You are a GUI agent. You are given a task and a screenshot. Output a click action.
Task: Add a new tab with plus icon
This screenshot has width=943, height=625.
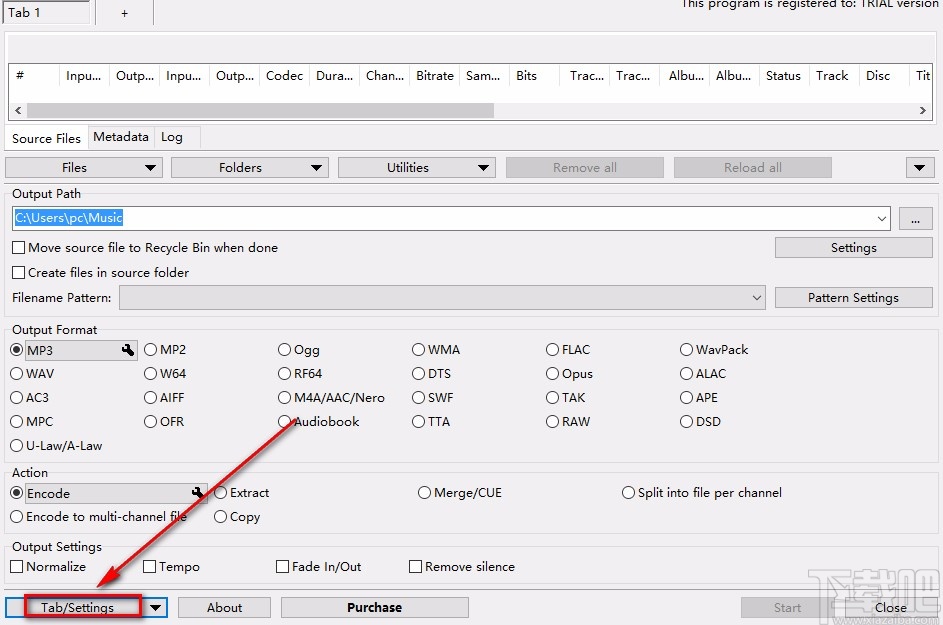pyautogui.click(x=124, y=13)
